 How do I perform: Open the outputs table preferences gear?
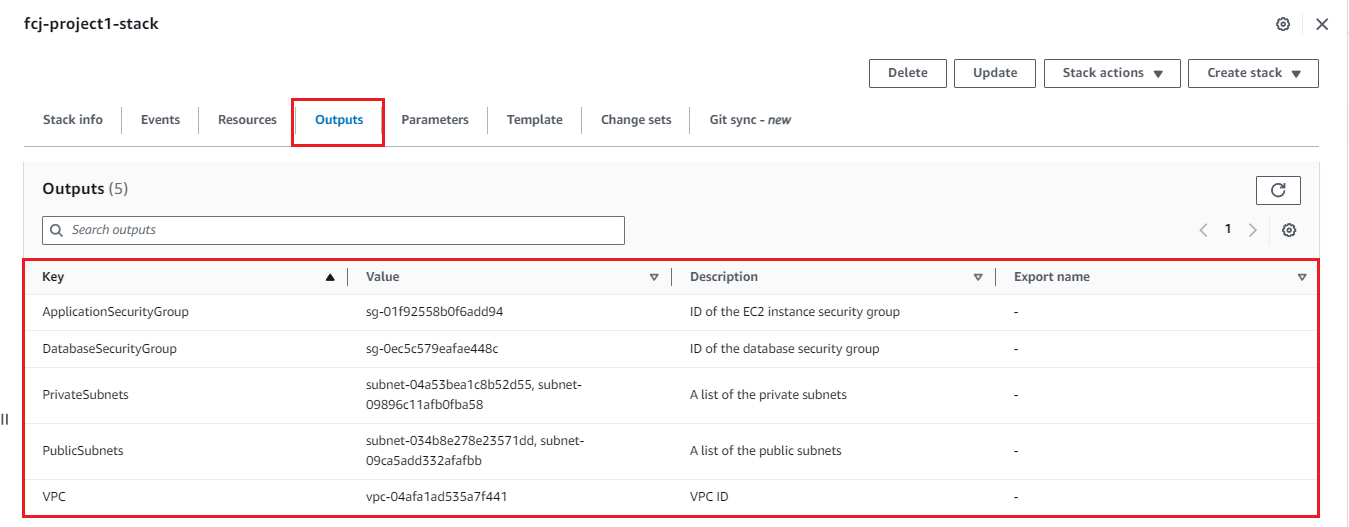pyautogui.click(x=1289, y=230)
